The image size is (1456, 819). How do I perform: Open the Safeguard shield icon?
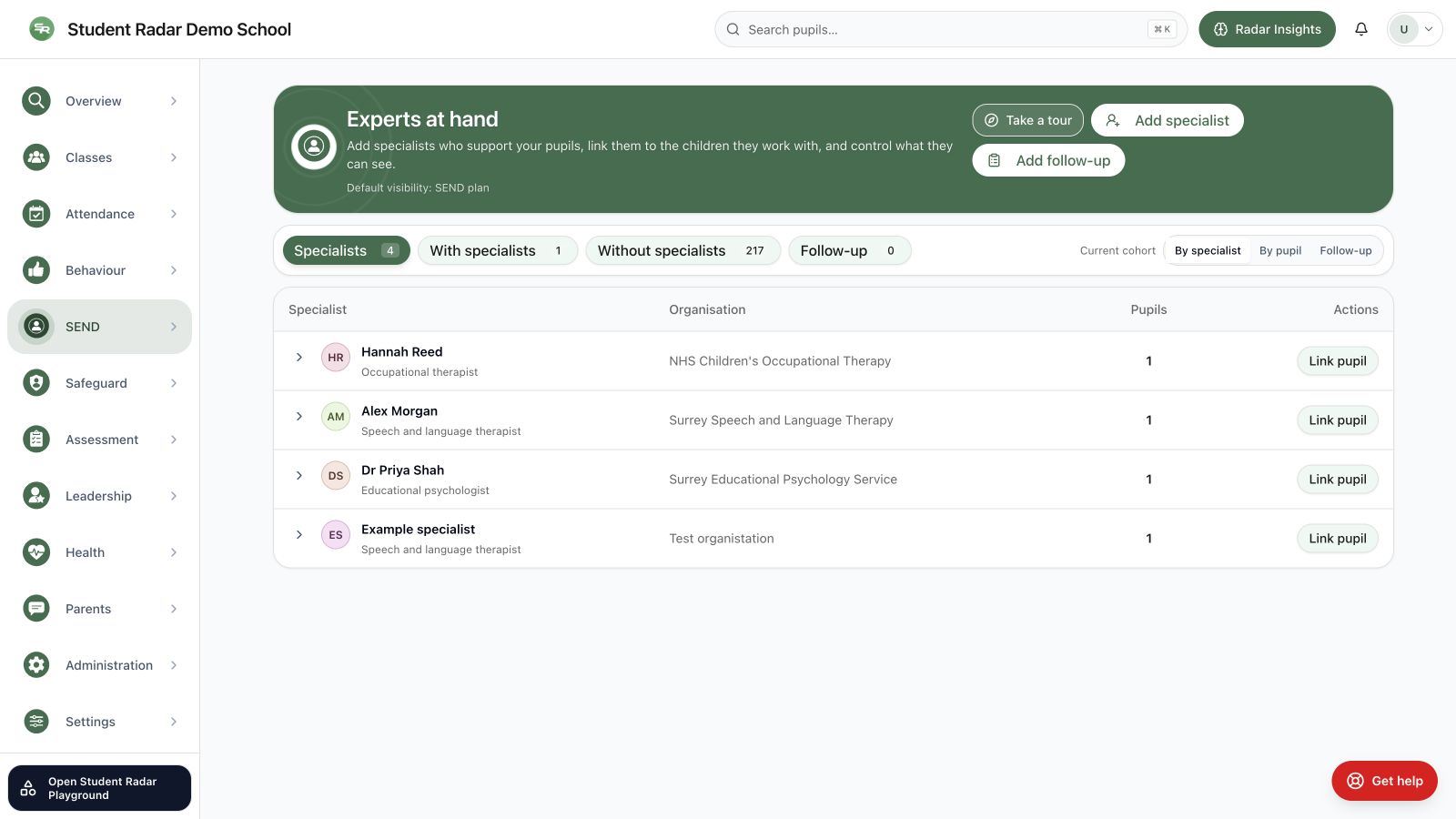[36, 383]
